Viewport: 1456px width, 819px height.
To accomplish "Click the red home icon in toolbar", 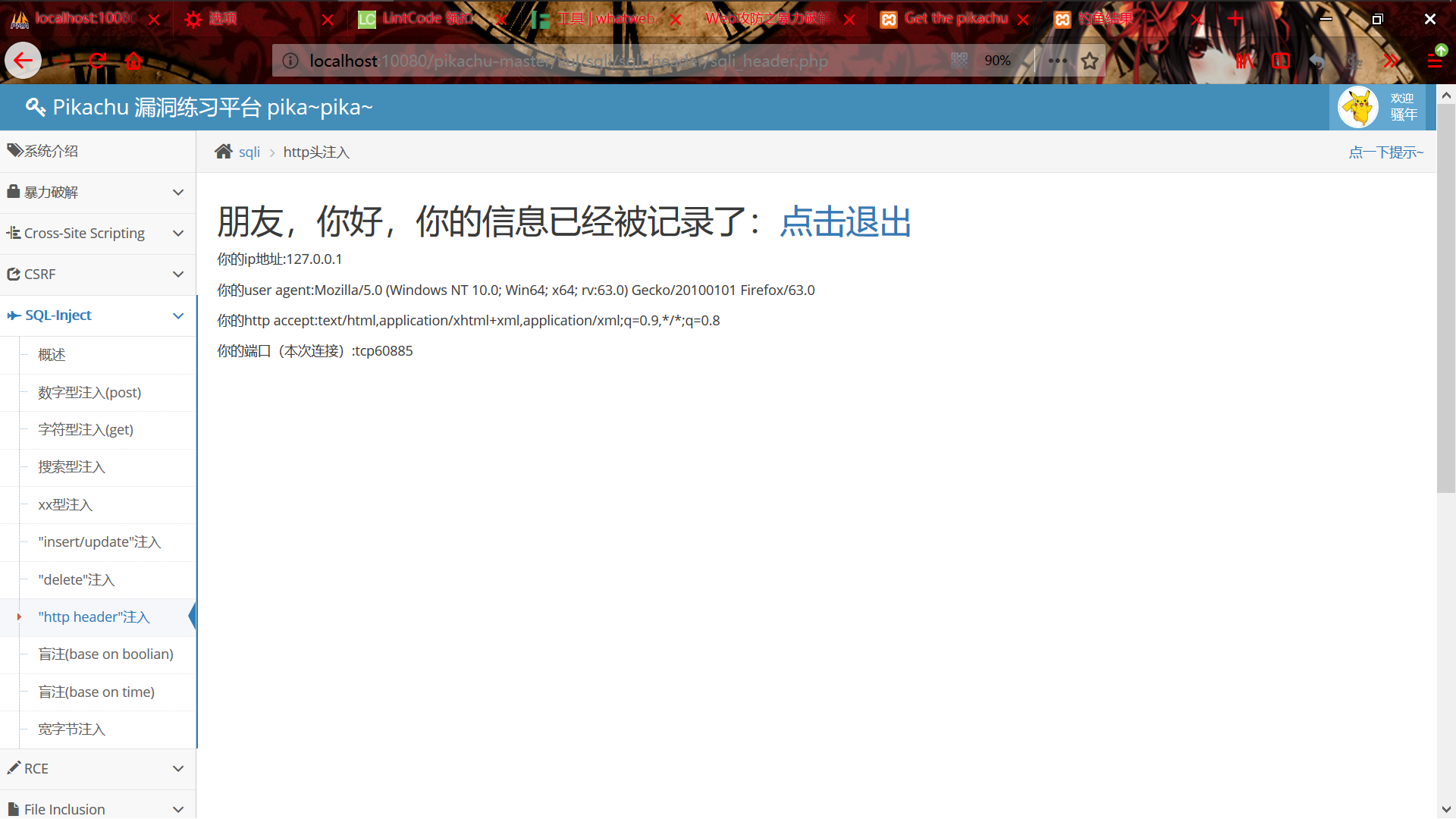I will [x=134, y=61].
